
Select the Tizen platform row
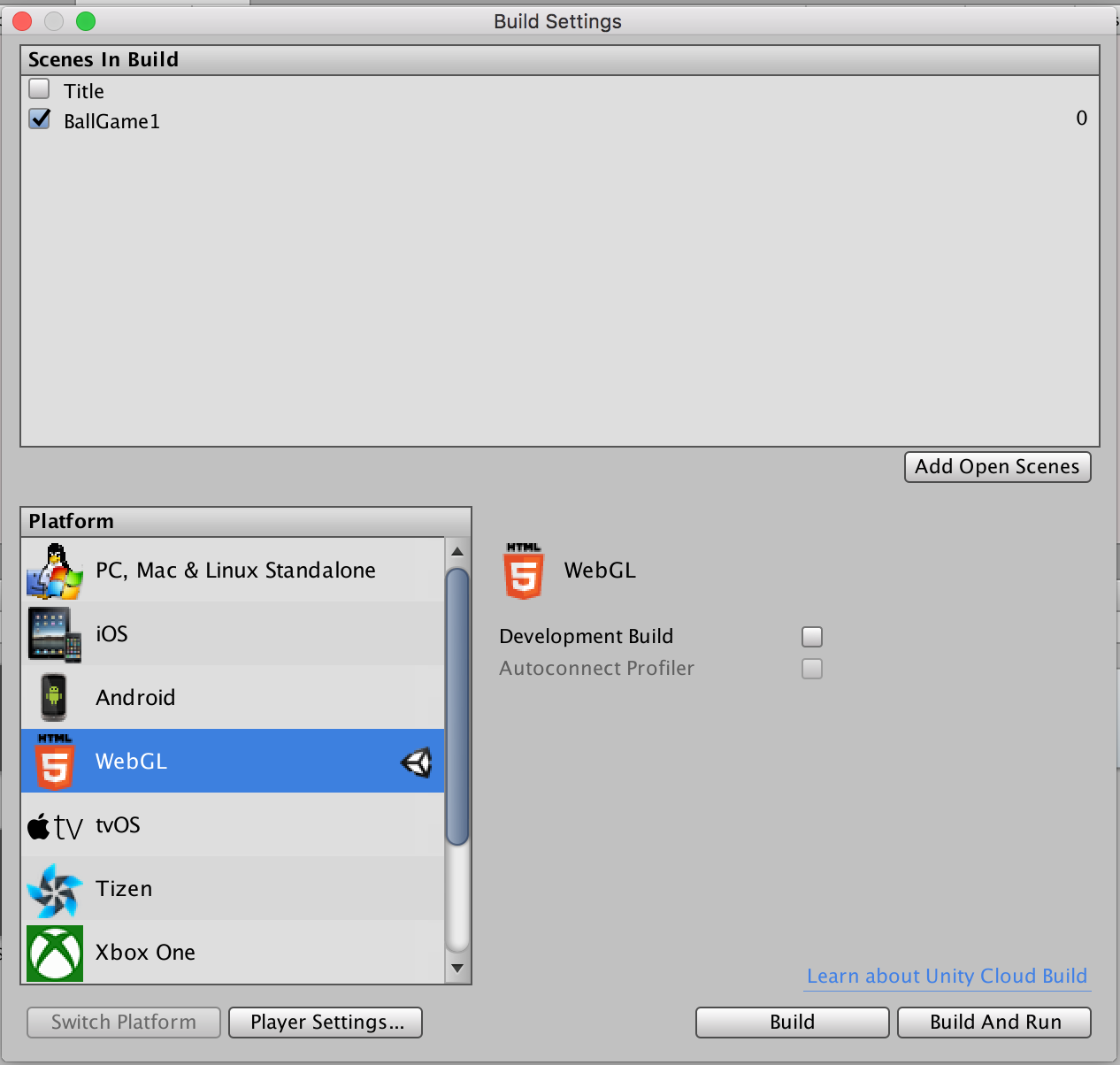click(233, 889)
